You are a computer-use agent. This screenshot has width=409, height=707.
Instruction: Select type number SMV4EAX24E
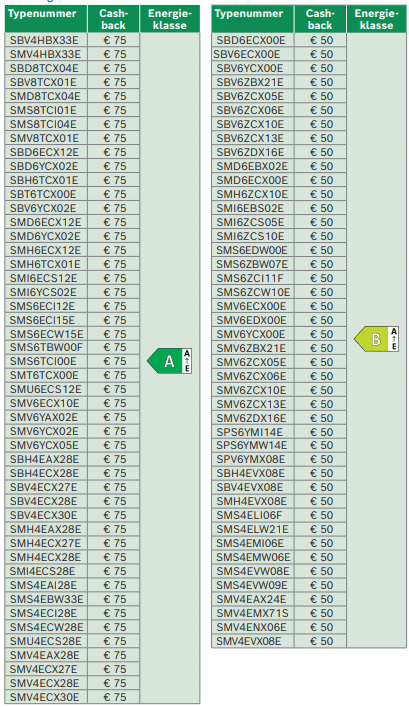[251, 599]
